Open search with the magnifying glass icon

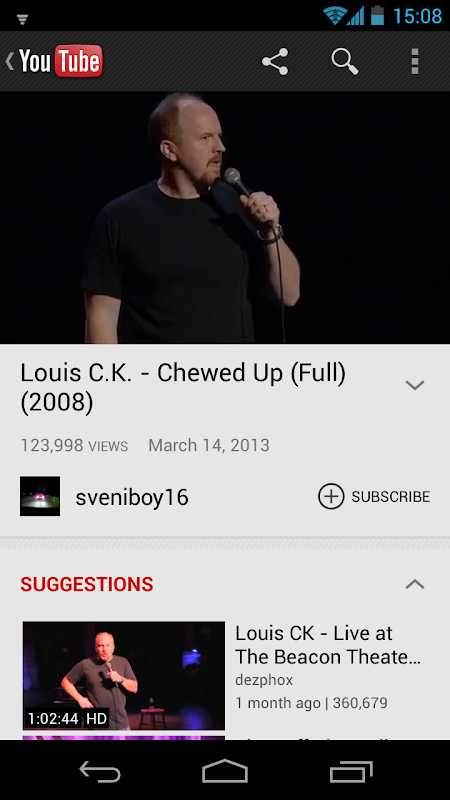click(344, 62)
